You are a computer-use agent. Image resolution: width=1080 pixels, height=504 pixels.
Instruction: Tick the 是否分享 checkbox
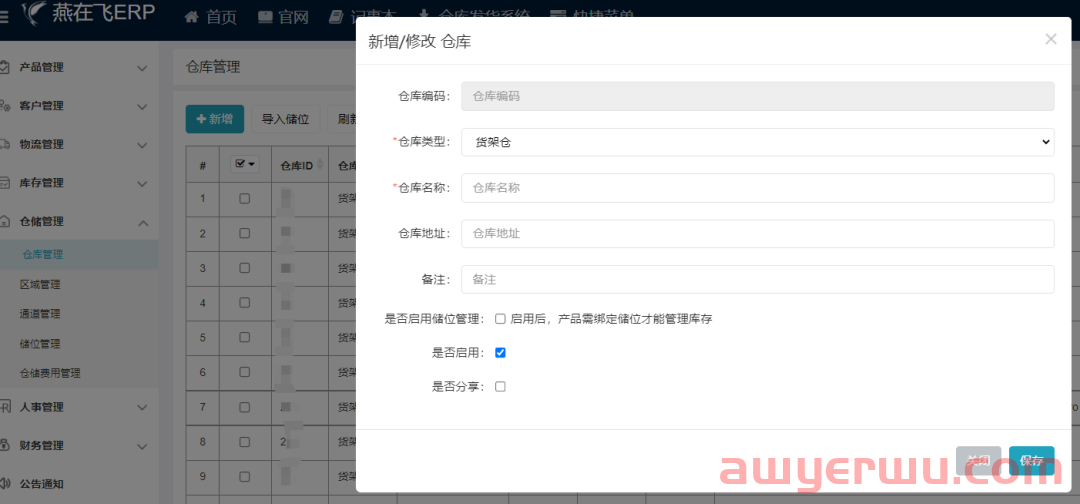[500, 386]
